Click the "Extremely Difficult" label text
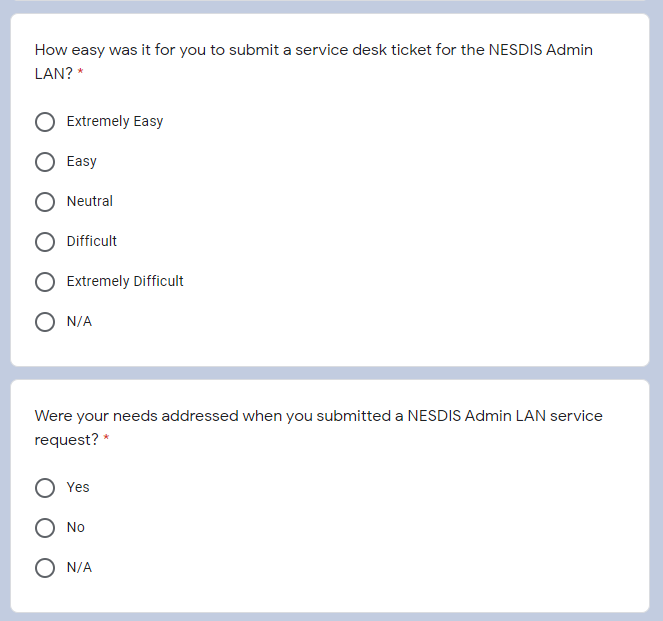The height and width of the screenshot is (621, 663). coord(125,282)
